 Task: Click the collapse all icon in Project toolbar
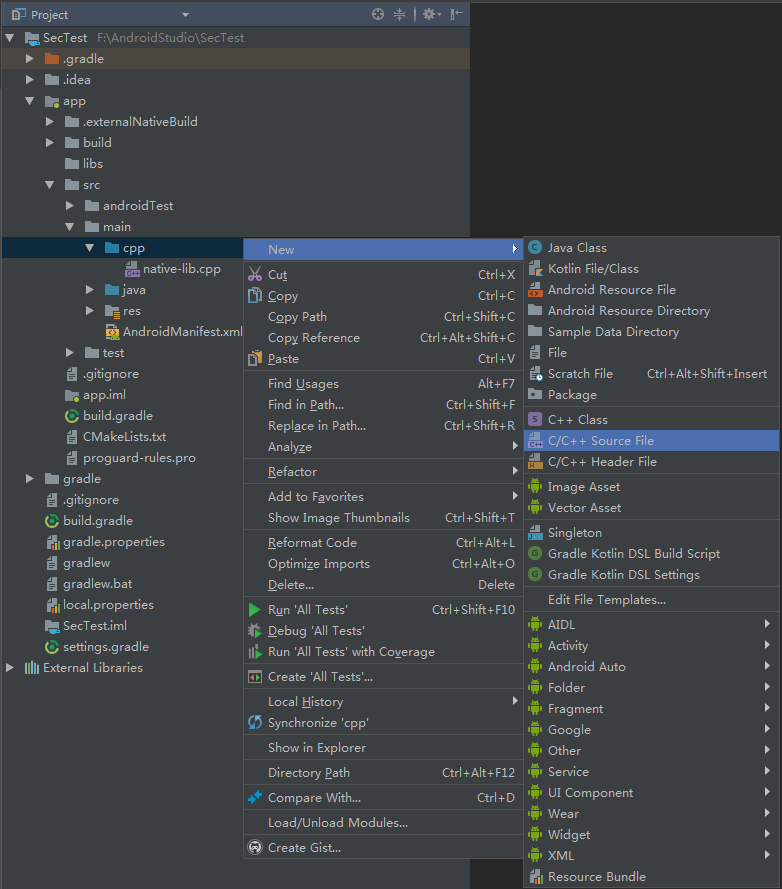(x=400, y=14)
